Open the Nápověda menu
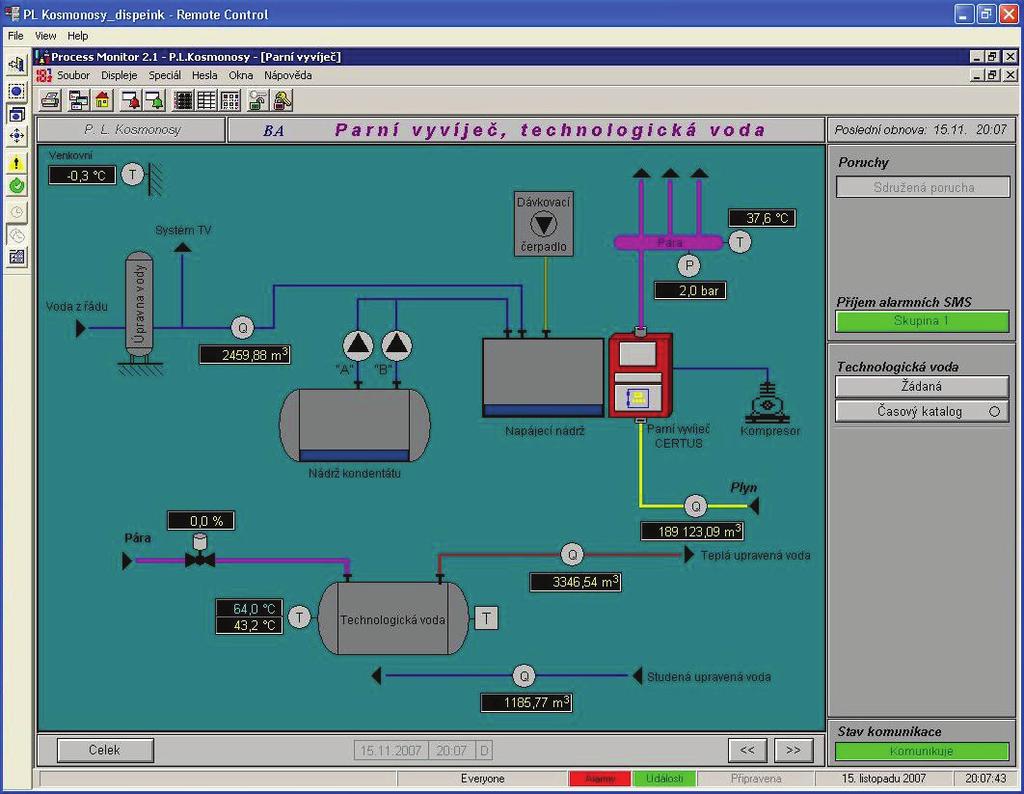1024x794 pixels. [x=287, y=76]
